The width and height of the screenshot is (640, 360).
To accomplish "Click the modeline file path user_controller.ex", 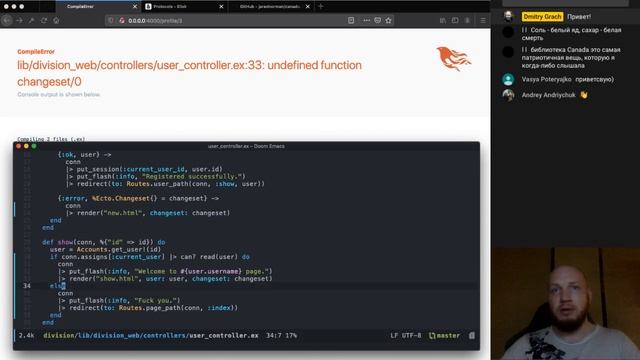I will tap(151, 336).
